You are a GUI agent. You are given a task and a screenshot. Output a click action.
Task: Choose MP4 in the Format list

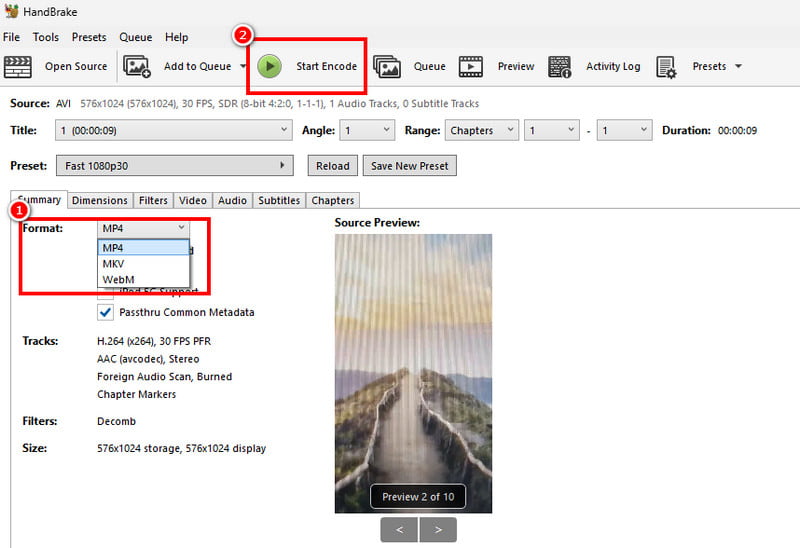click(x=143, y=247)
